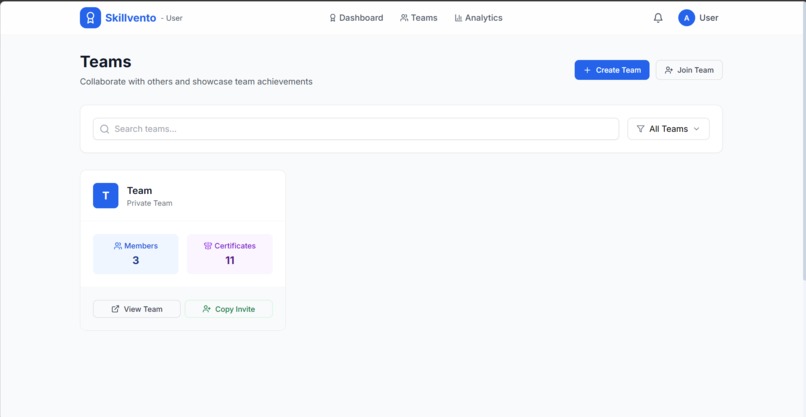Viewport: 806px width, 417px height.
Task: Click the Join Team button
Action: pos(689,70)
